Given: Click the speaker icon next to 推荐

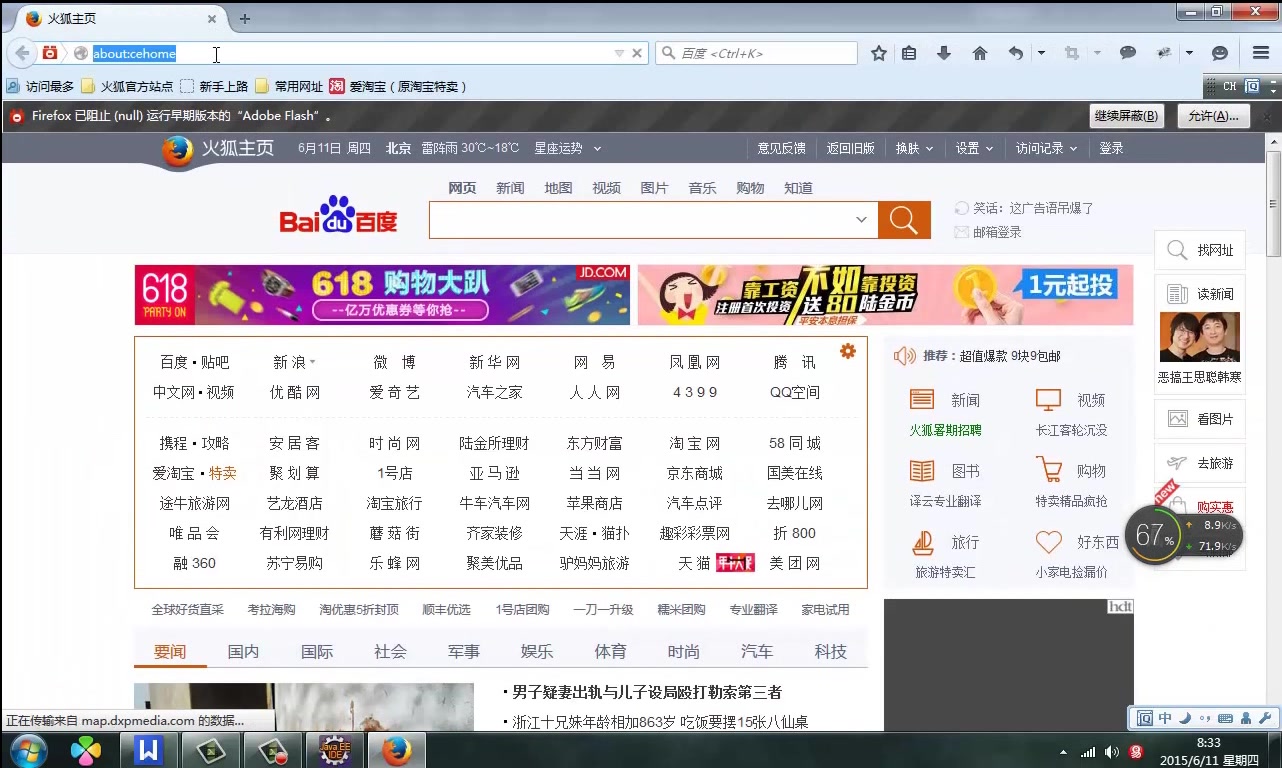Looking at the screenshot, I should pos(904,356).
